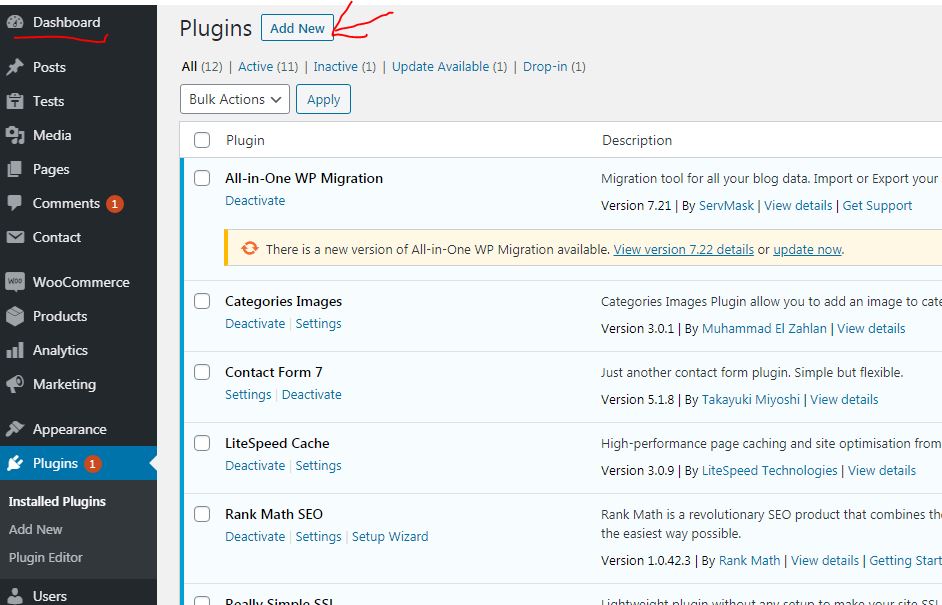Deactivate the Contact Form 7 plugin
This screenshot has width=942, height=605.
(x=312, y=395)
